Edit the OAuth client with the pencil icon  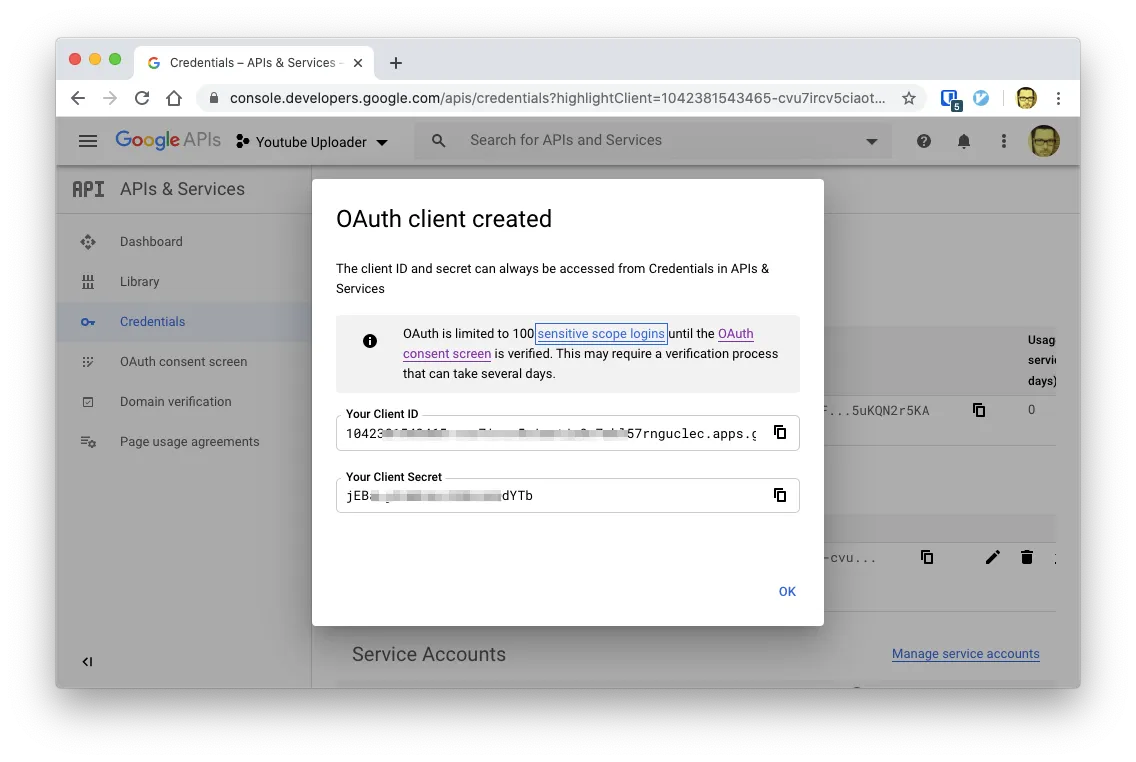tap(993, 557)
